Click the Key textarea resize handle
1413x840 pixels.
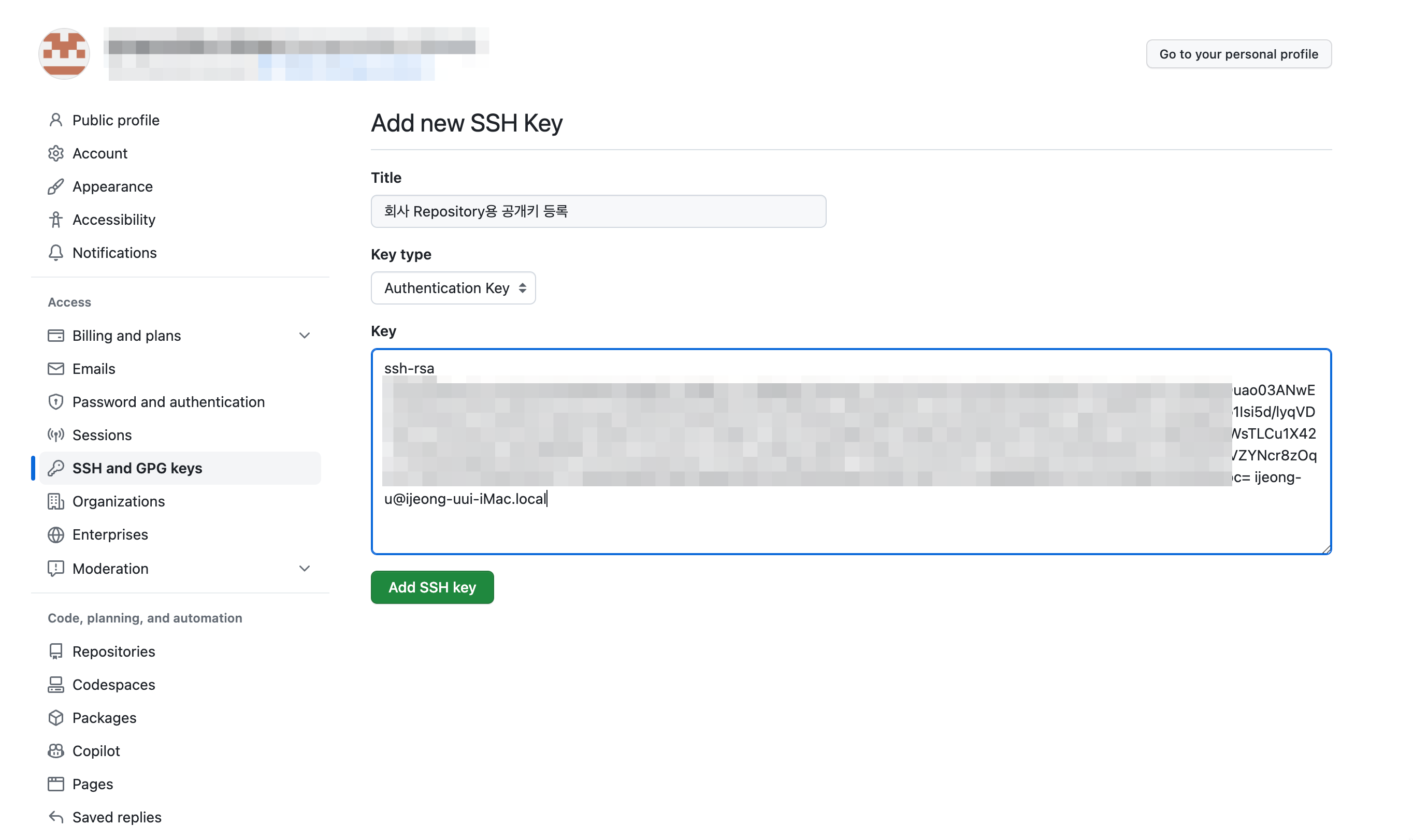click(1326, 549)
